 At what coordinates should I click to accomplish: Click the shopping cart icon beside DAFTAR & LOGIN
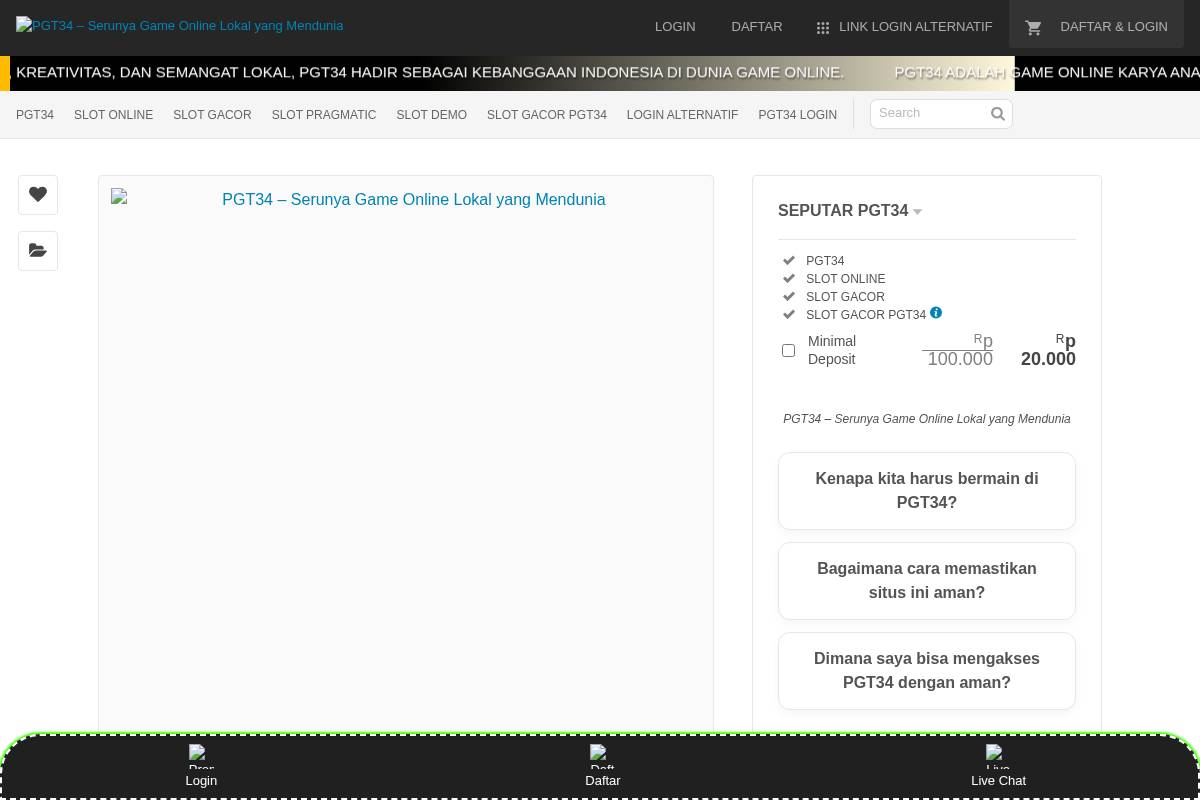click(x=1033, y=27)
